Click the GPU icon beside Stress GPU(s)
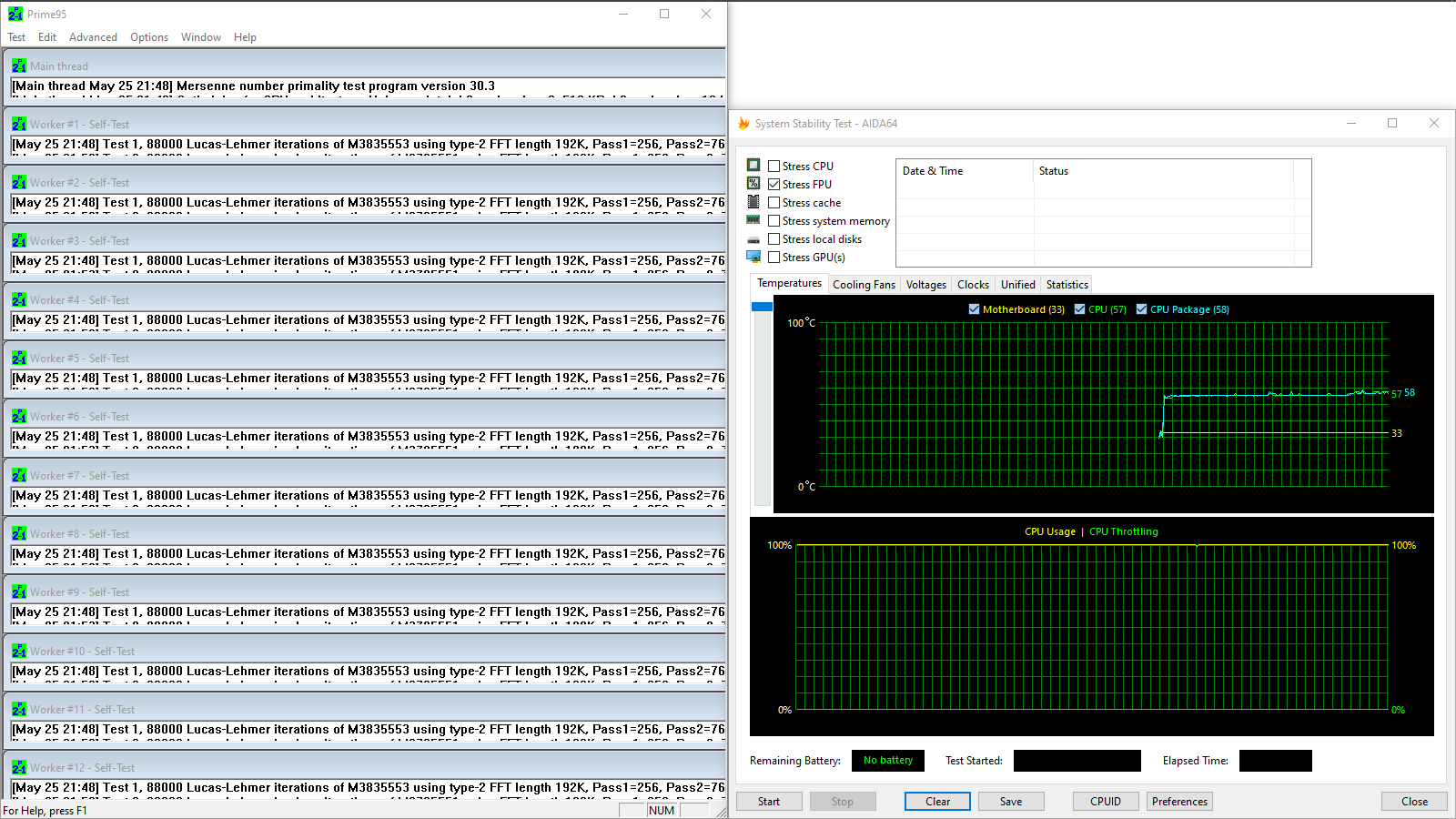Image resolution: width=1456 pixels, height=819 pixels. [753, 257]
